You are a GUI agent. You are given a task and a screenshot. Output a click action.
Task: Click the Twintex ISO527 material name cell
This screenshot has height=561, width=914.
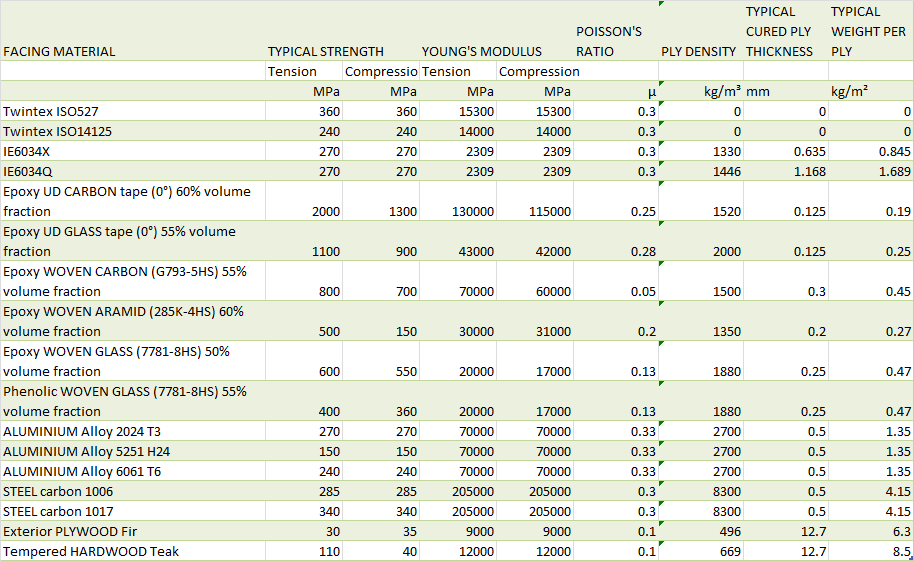133,111
